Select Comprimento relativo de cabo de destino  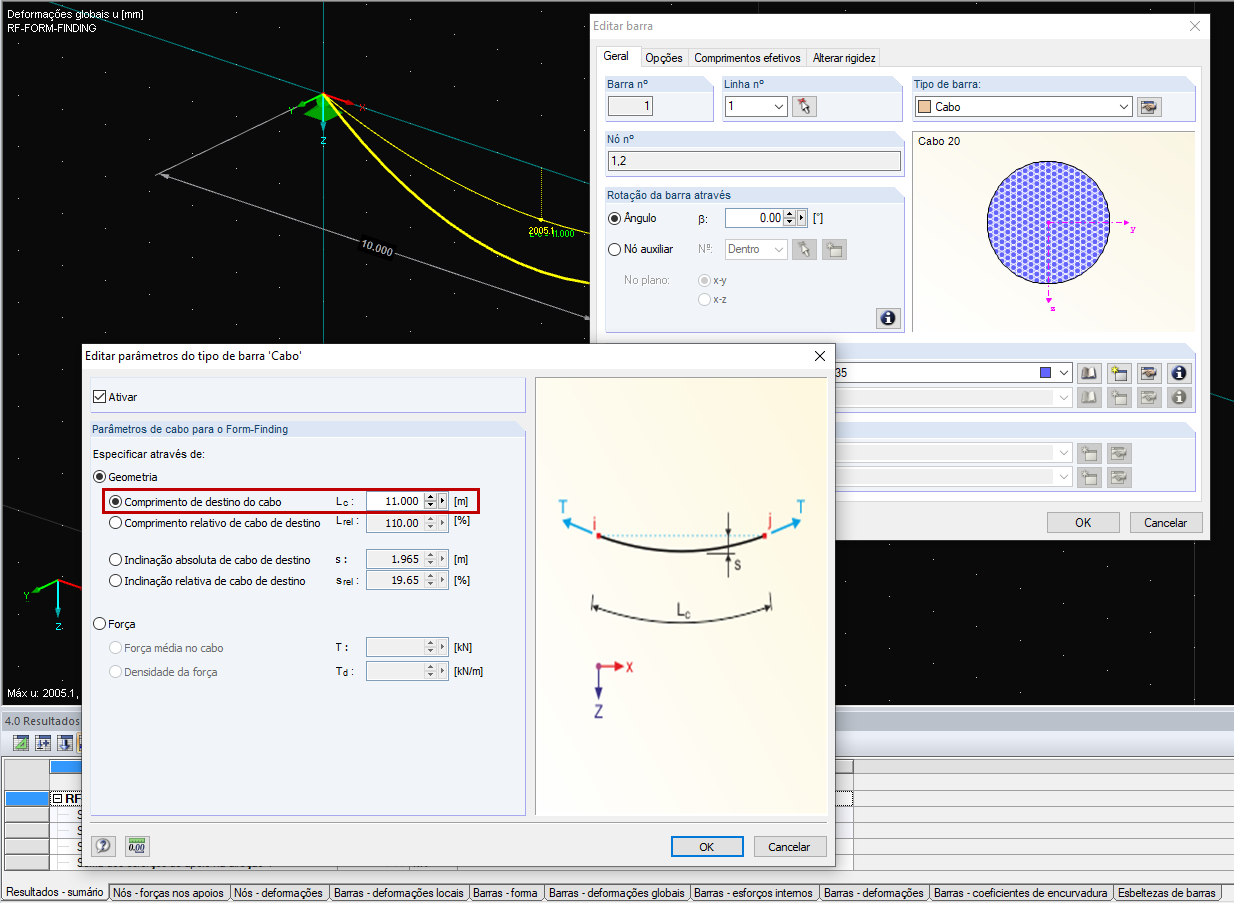click(x=116, y=522)
